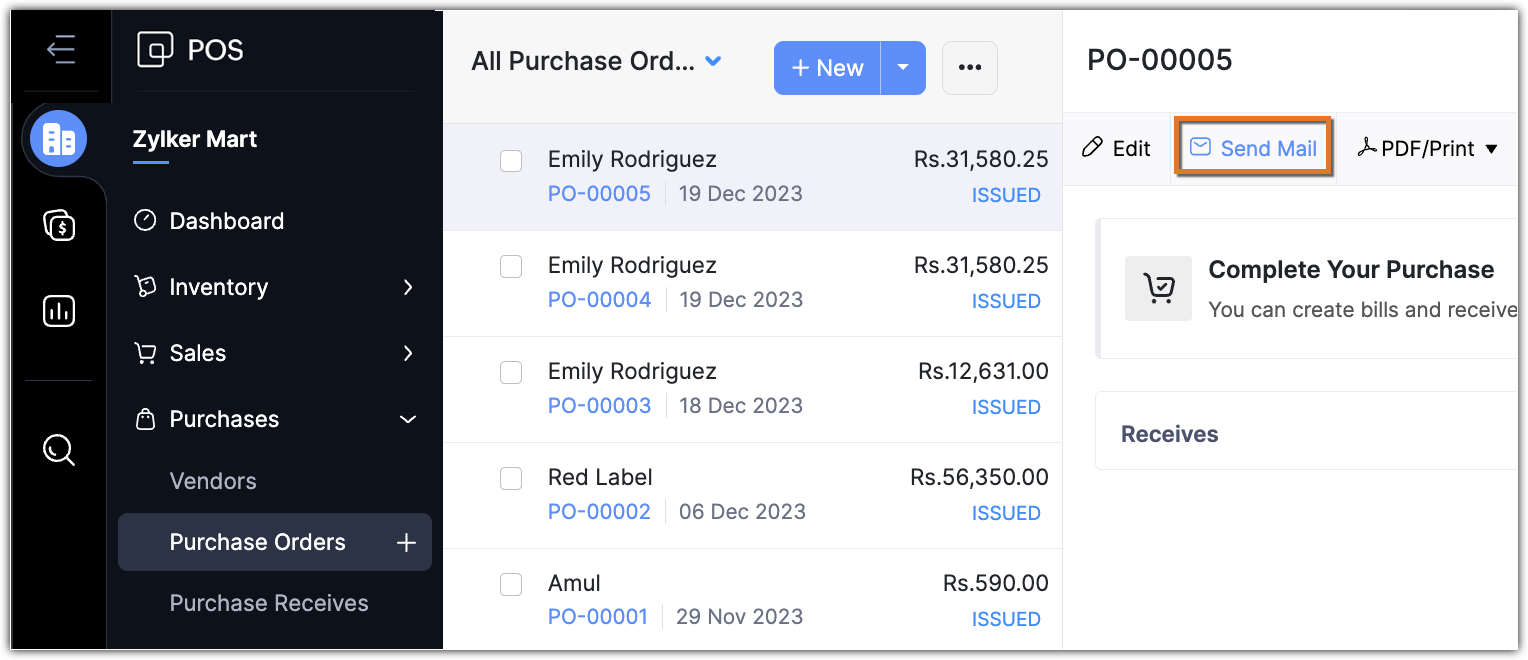Open Vendors in the Purchases menu
This screenshot has height=660, width=1528.
point(213,481)
